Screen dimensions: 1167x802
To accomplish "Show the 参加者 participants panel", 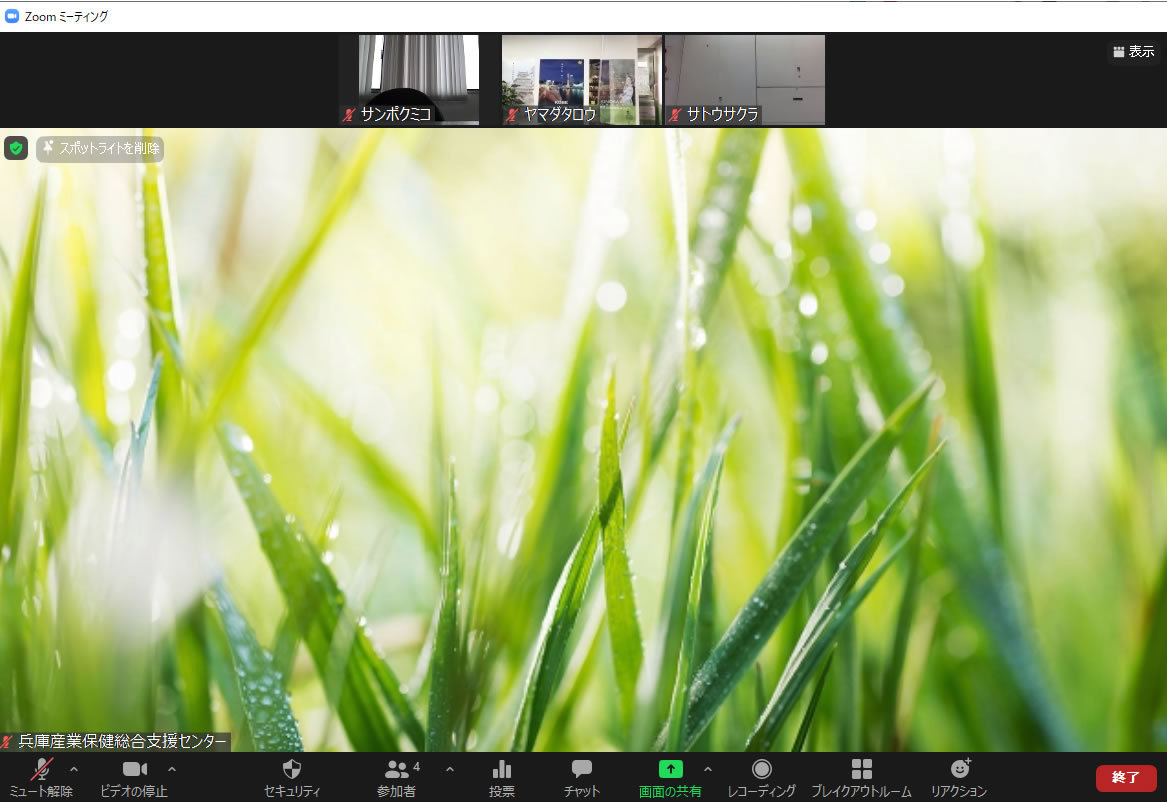I will coord(397,778).
